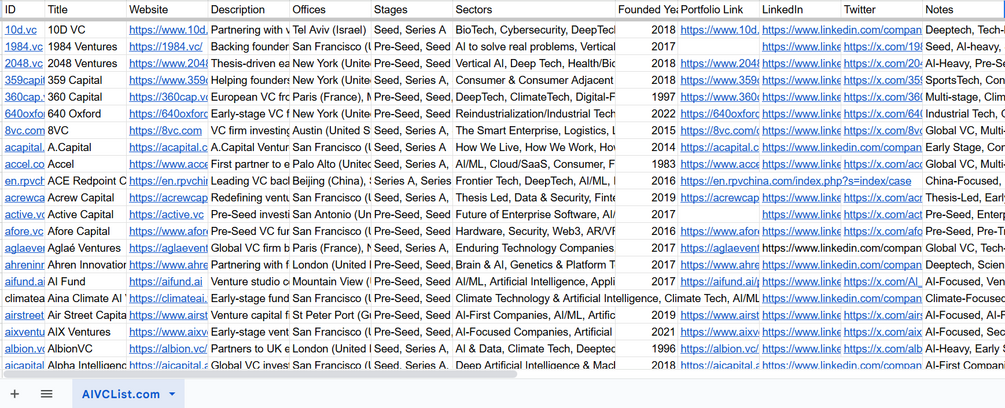Select the Title column header cell
Viewport: 1005px width, 408px height.
85,9
